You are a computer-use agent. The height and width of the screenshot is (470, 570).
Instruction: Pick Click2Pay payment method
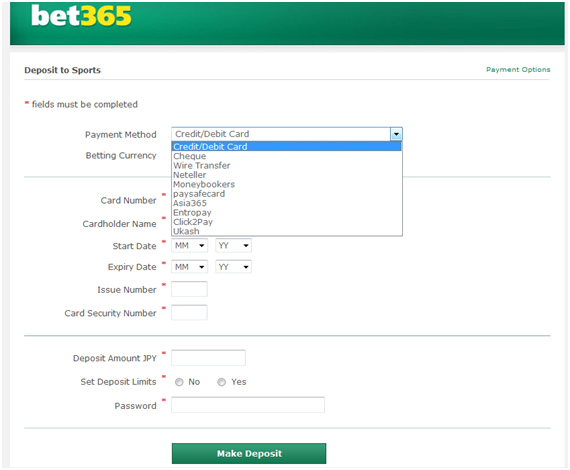pyautogui.click(x=286, y=222)
